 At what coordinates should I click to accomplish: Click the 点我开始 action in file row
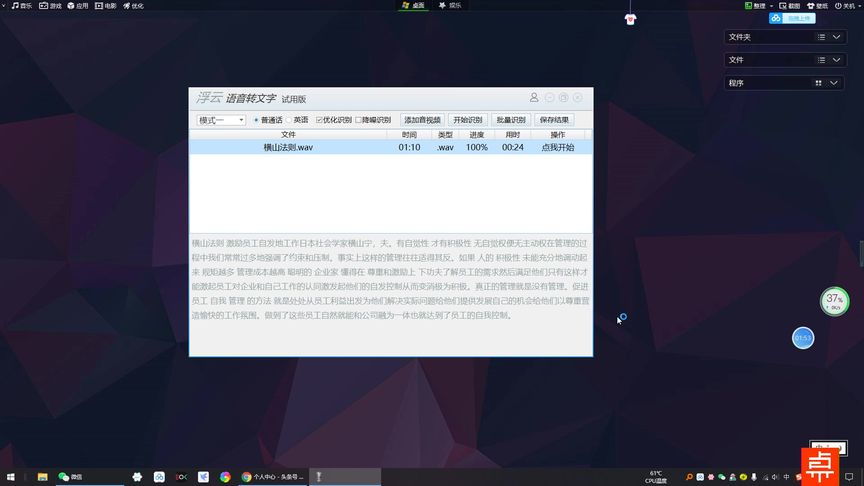tap(558, 147)
